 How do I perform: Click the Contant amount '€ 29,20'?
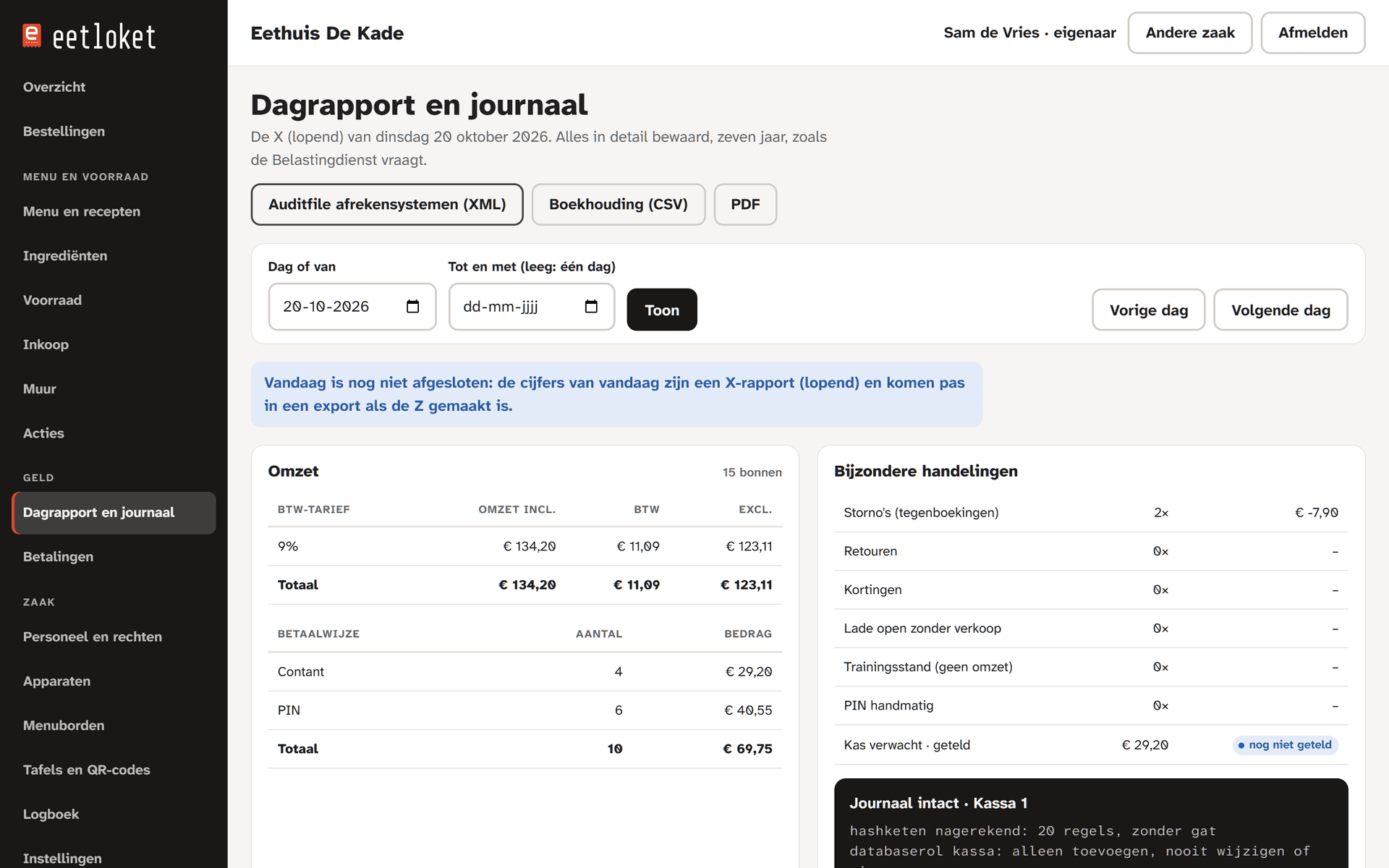(749, 671)
